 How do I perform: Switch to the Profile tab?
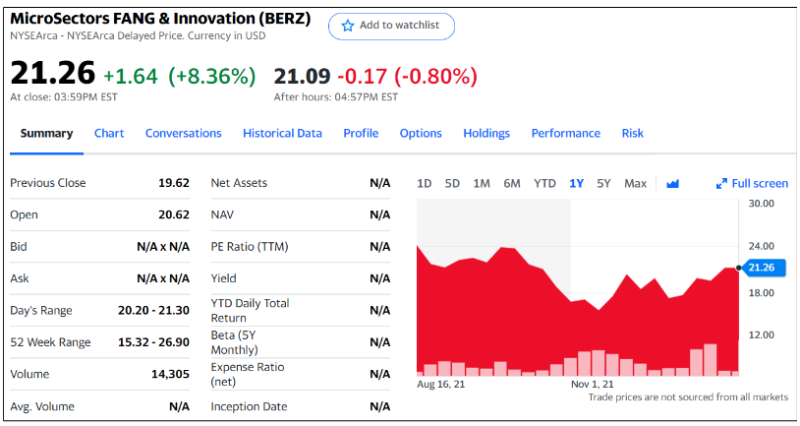pyautogui.click(x=361, y=133)
